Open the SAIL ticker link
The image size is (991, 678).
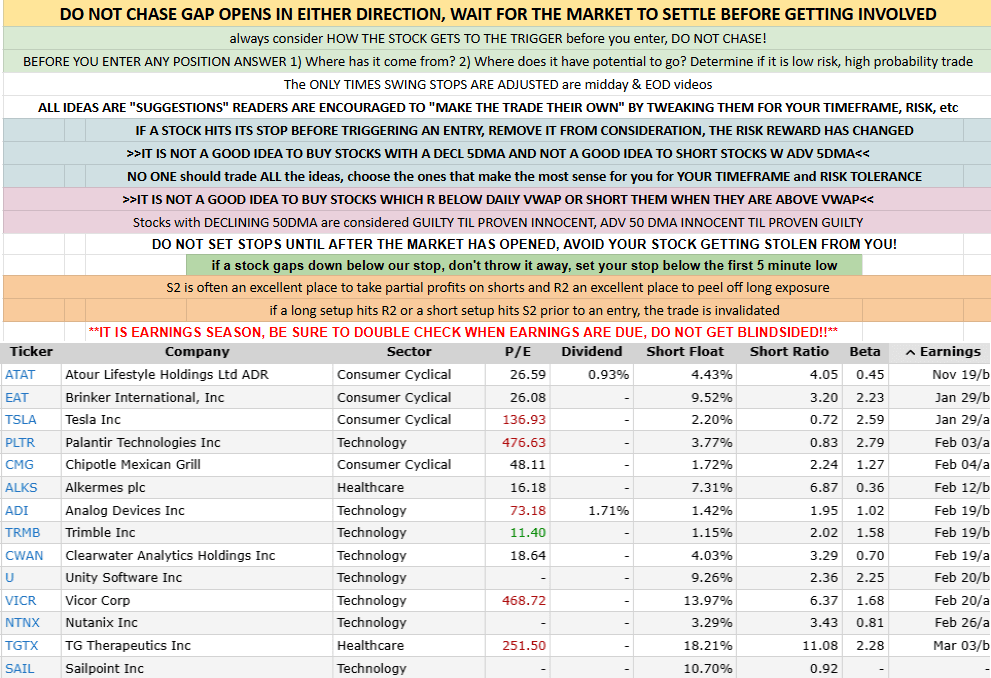(x=20, y=669)
